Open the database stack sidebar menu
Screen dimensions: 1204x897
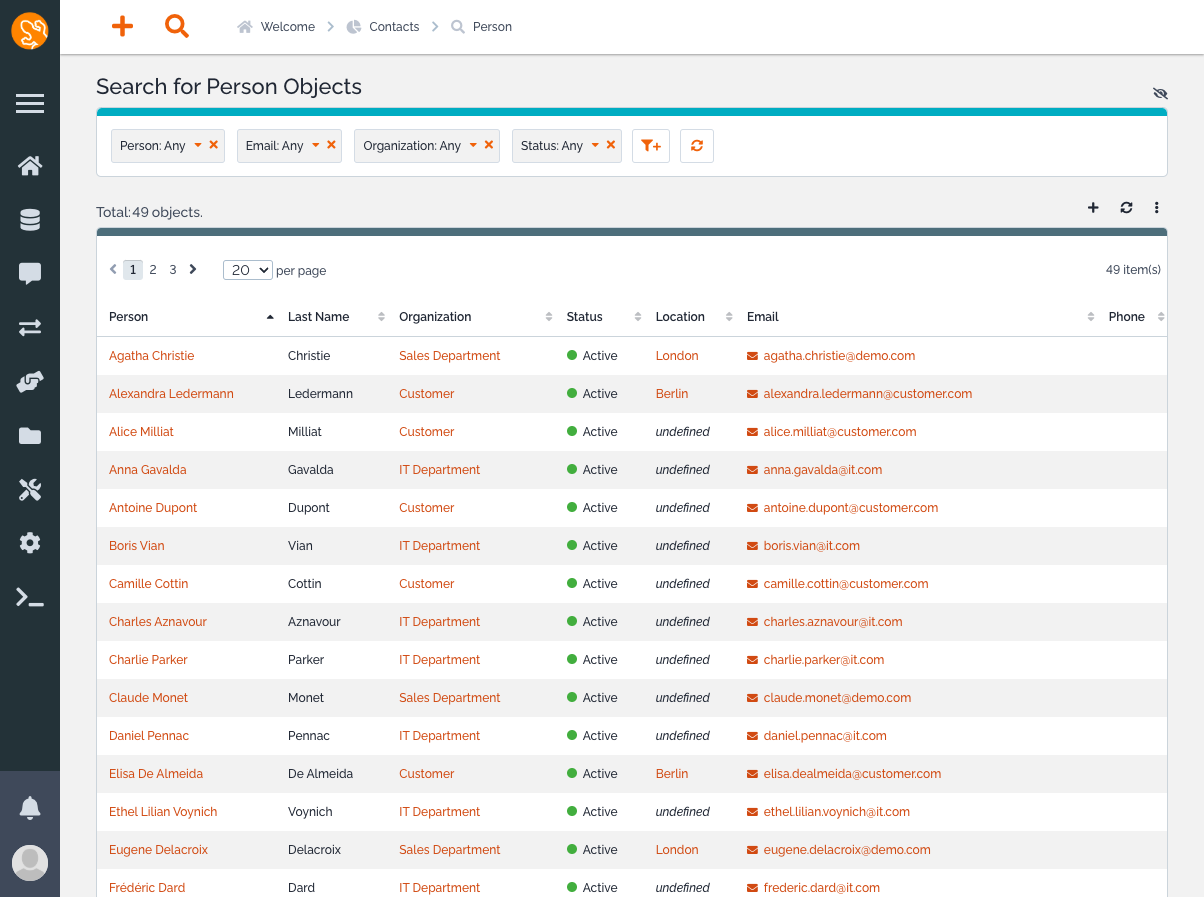click(x=30, y=220)
